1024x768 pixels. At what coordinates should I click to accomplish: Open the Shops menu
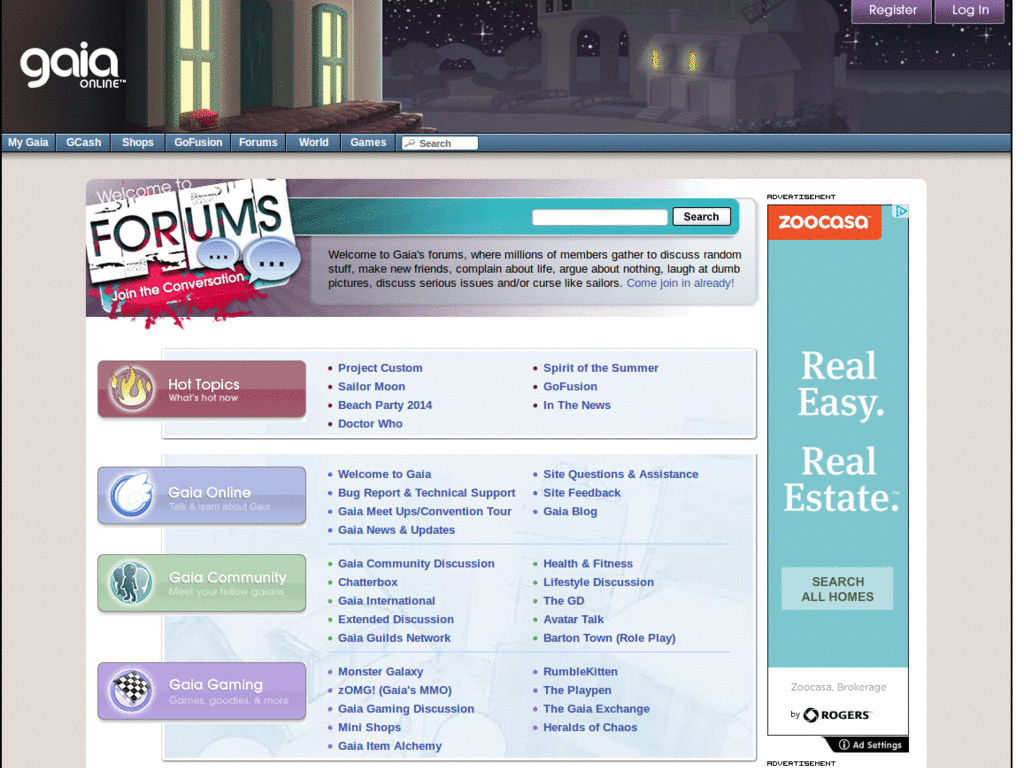coord(138,142)
